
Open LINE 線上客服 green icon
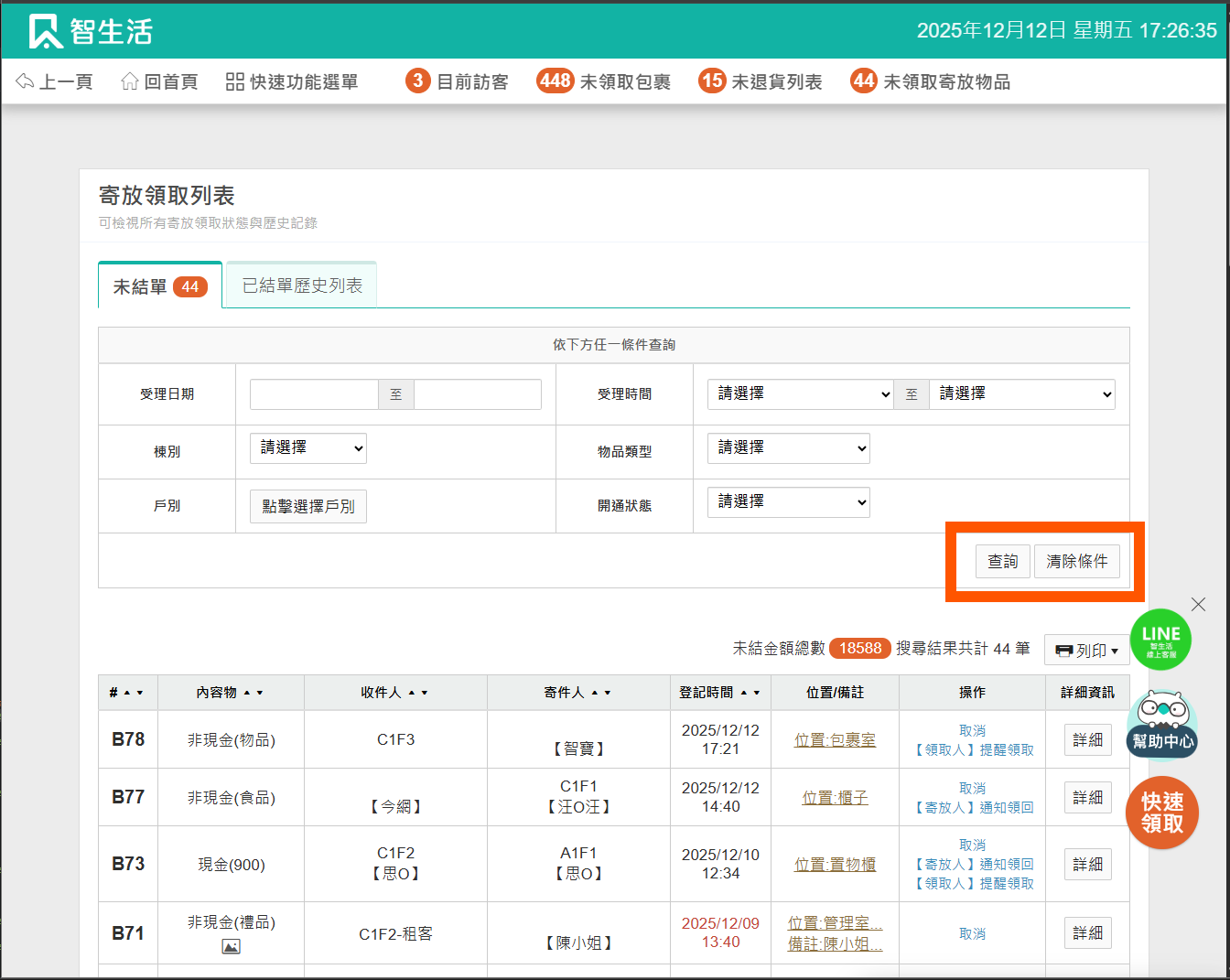click(1160, 639)
